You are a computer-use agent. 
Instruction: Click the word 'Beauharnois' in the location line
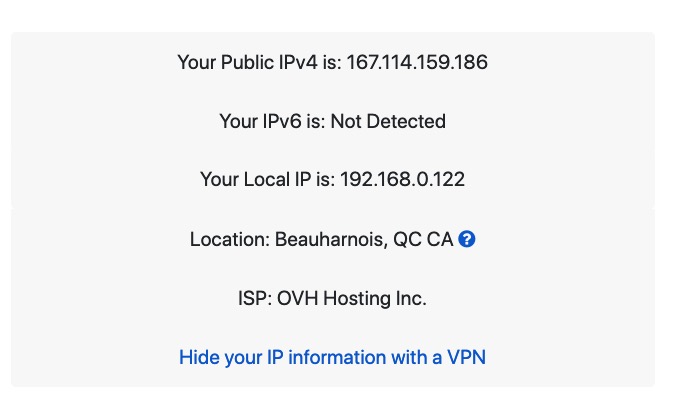coord(333,240)
